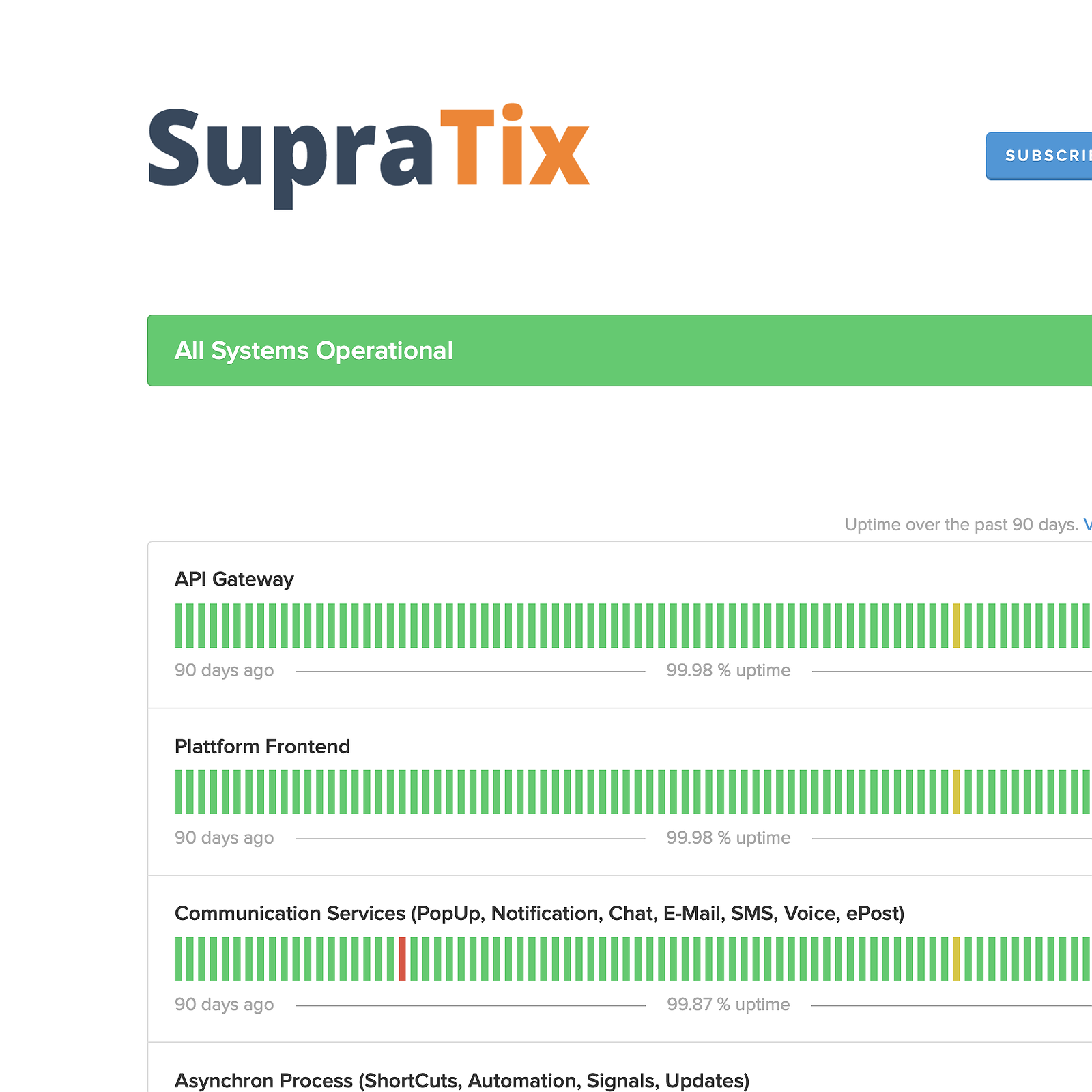This screenshot has height=1092, width=1092.
Task: Click the Subscribe button
Action: tap(1039, 156)
